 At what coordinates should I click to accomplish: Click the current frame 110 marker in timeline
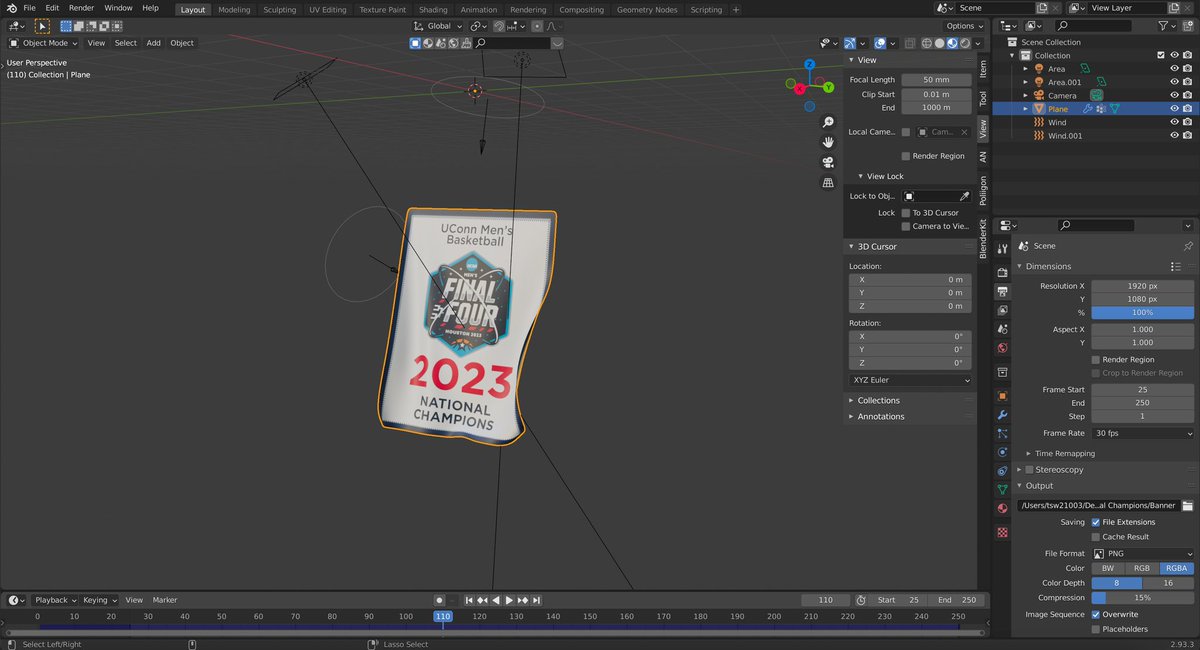click(x=443, y=616)
